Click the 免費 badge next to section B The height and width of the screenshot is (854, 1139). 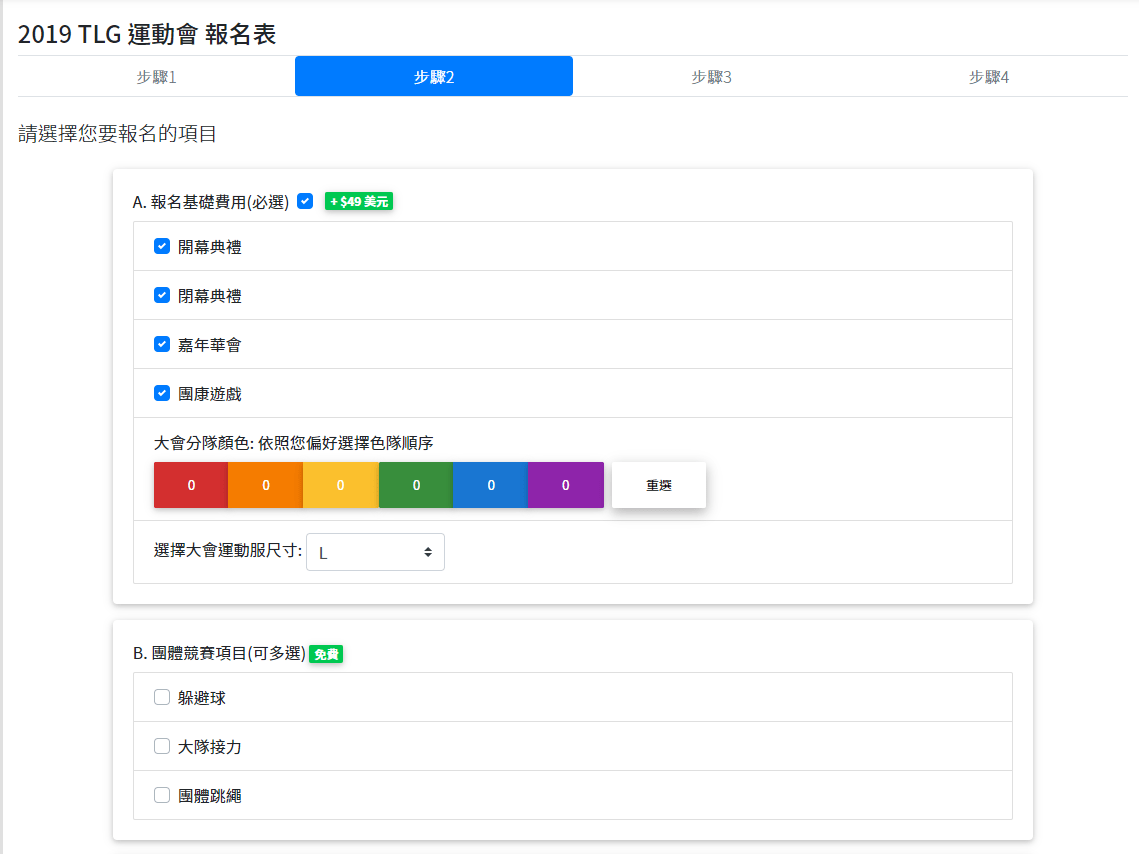click(x=327, y=654)
